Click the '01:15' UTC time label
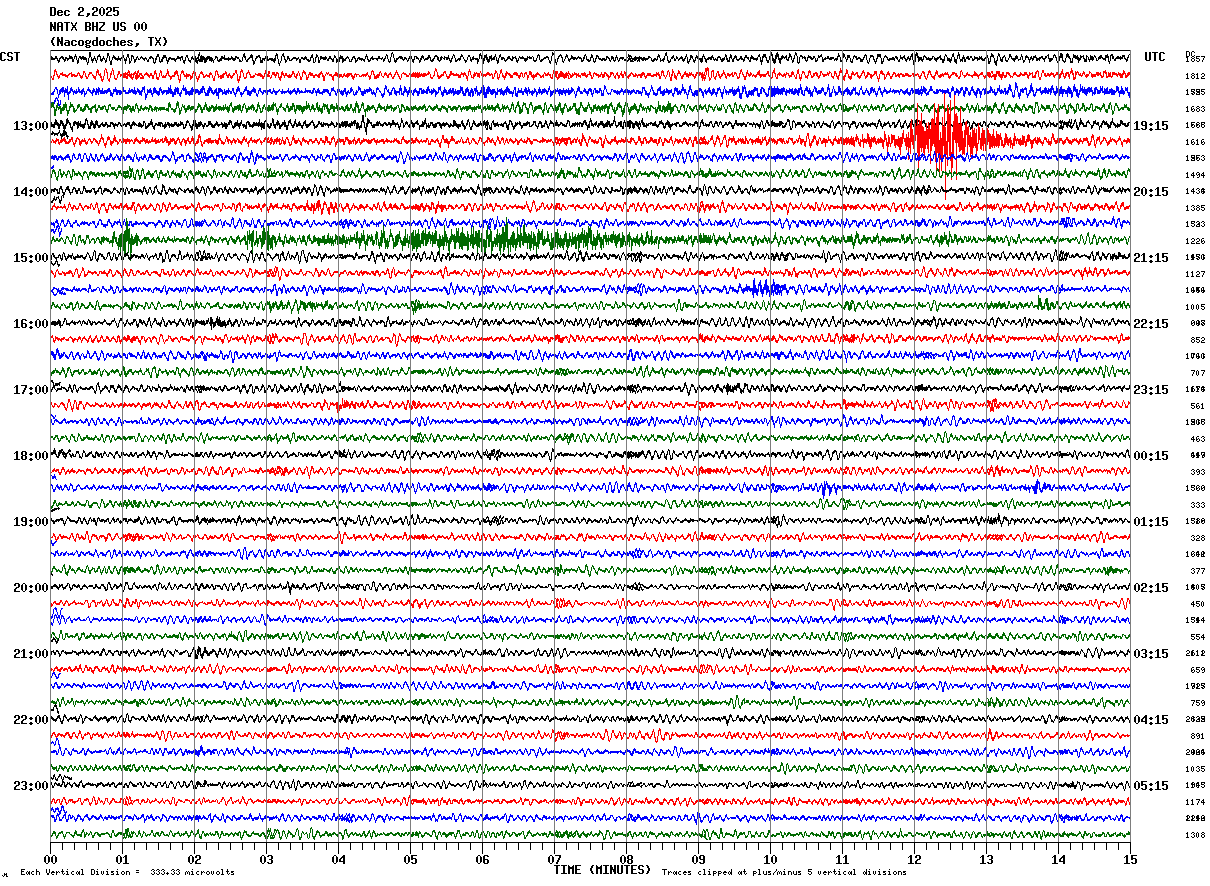Image resolution: width=1210 pixels, height=886 pixels. 1151,522
